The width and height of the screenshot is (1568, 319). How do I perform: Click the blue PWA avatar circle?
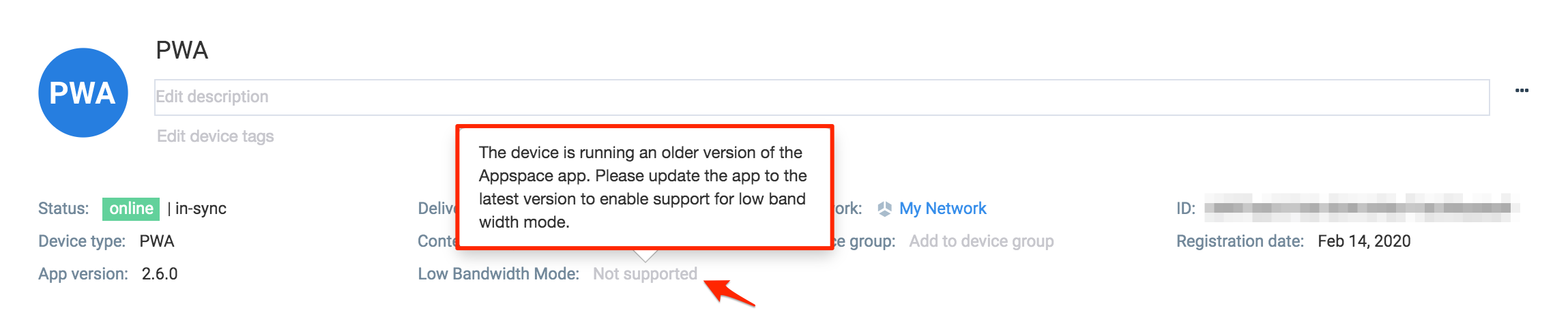[x=83, y=93]
